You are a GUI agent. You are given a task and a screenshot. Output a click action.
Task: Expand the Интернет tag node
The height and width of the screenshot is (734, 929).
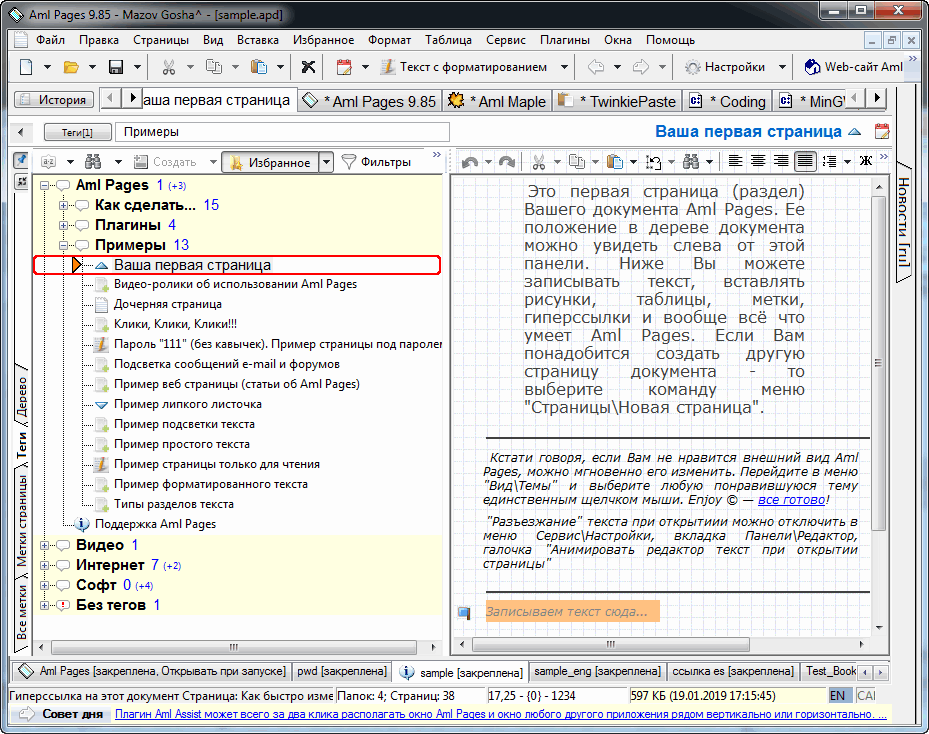[44, 565]
